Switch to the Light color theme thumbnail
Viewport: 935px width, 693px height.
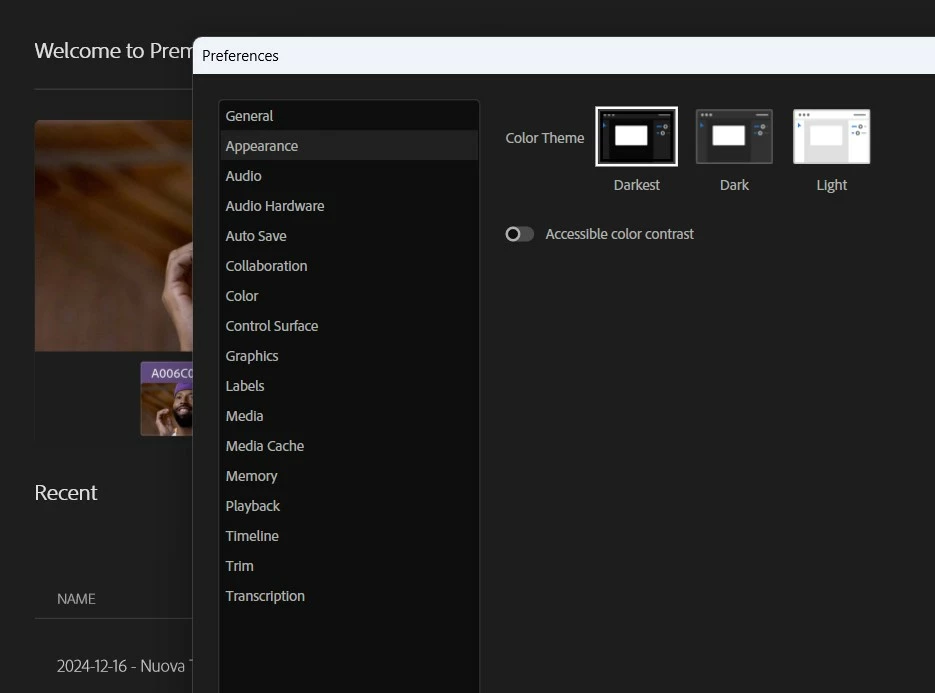831,137
